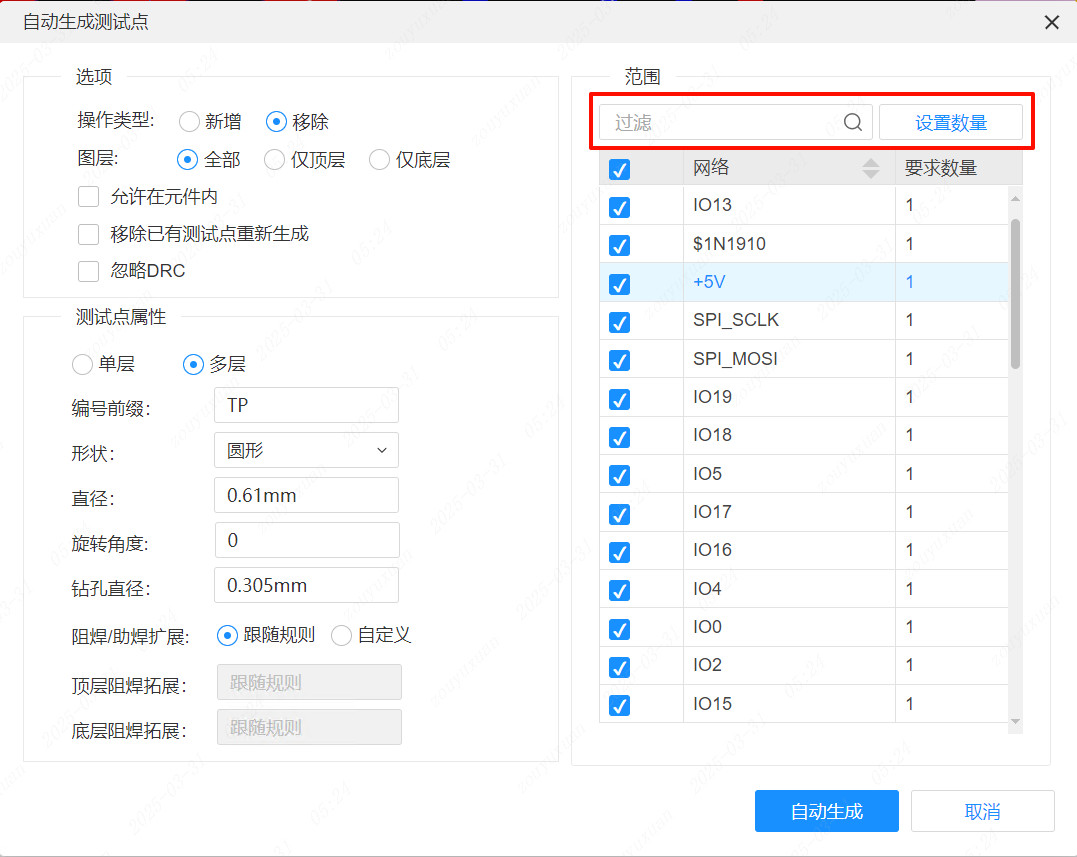
Task: Click the dropdown arrow of 形状 selector
Action: 381,450
